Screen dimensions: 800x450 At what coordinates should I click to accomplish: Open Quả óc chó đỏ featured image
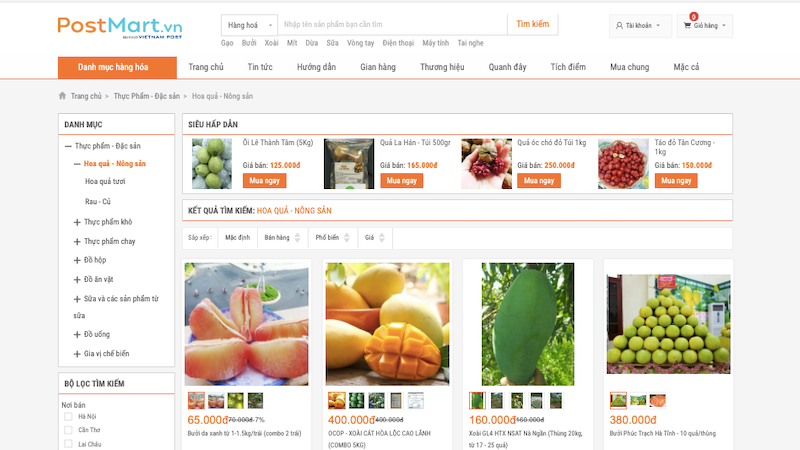tap(486, 164)
